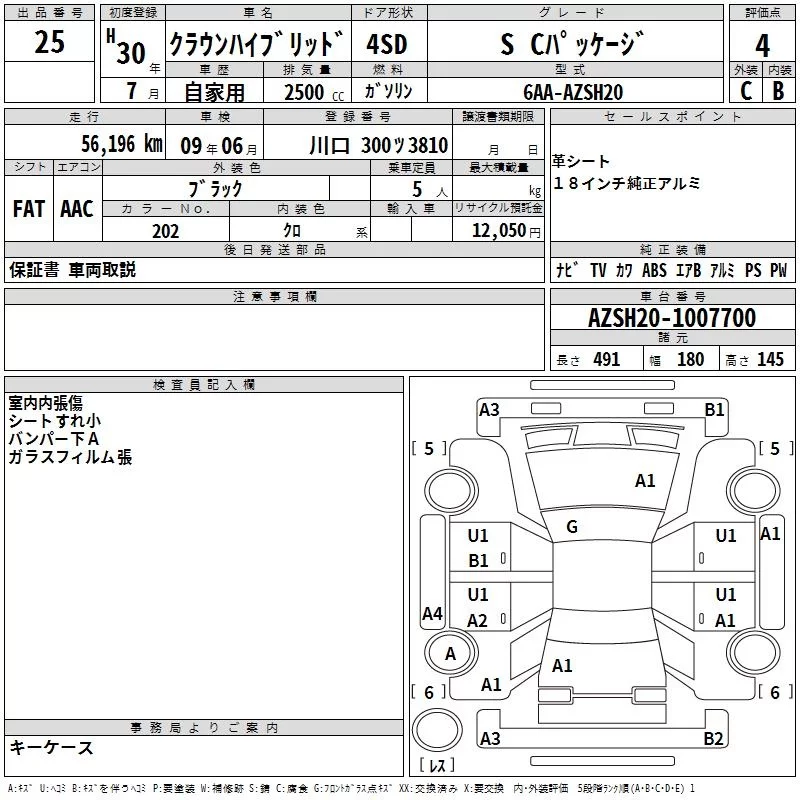
Task: Click the windshield G mark on the diagram
Action: pos(572,527)
